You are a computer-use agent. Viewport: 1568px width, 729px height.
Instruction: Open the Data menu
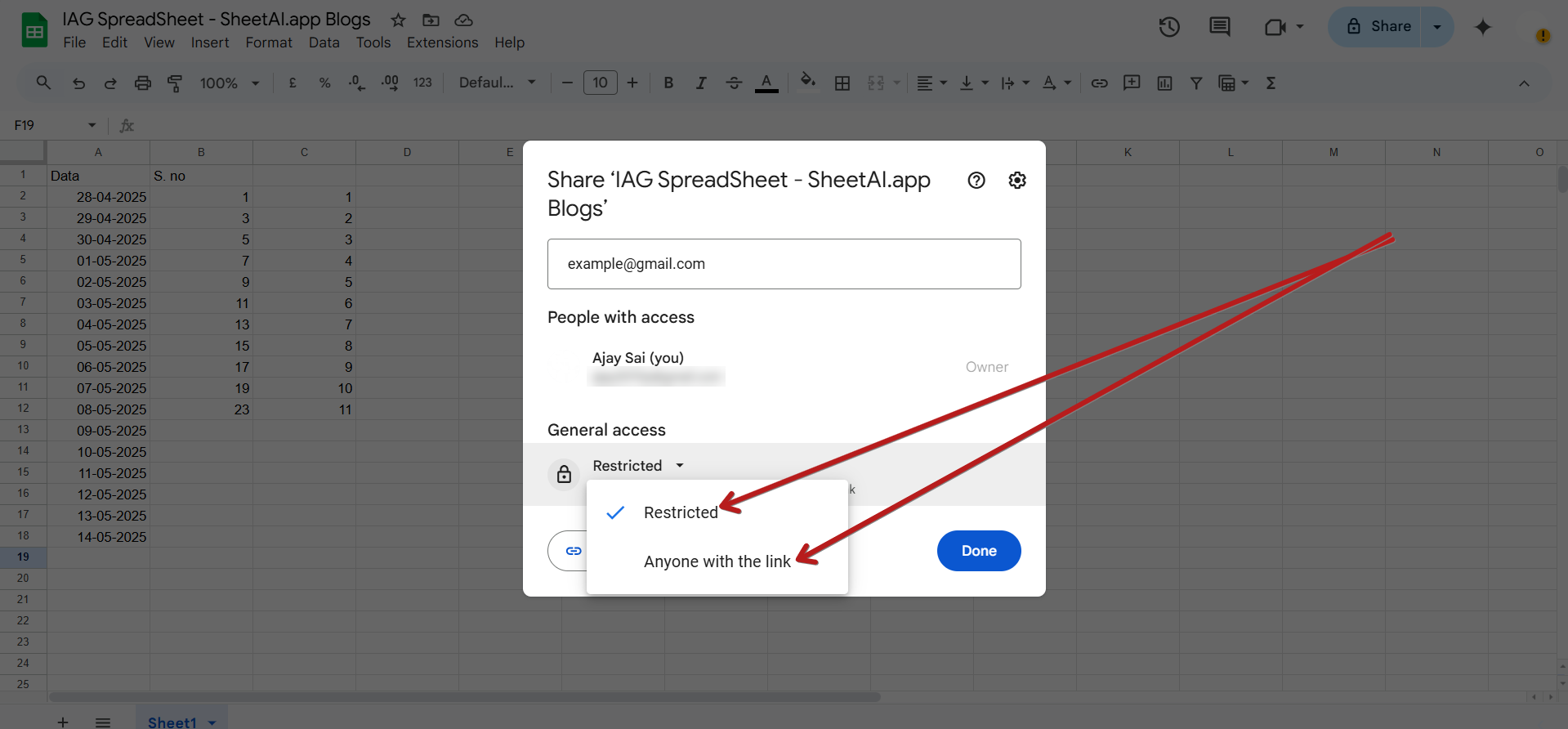pyautogui.click(x=324, y=42)
